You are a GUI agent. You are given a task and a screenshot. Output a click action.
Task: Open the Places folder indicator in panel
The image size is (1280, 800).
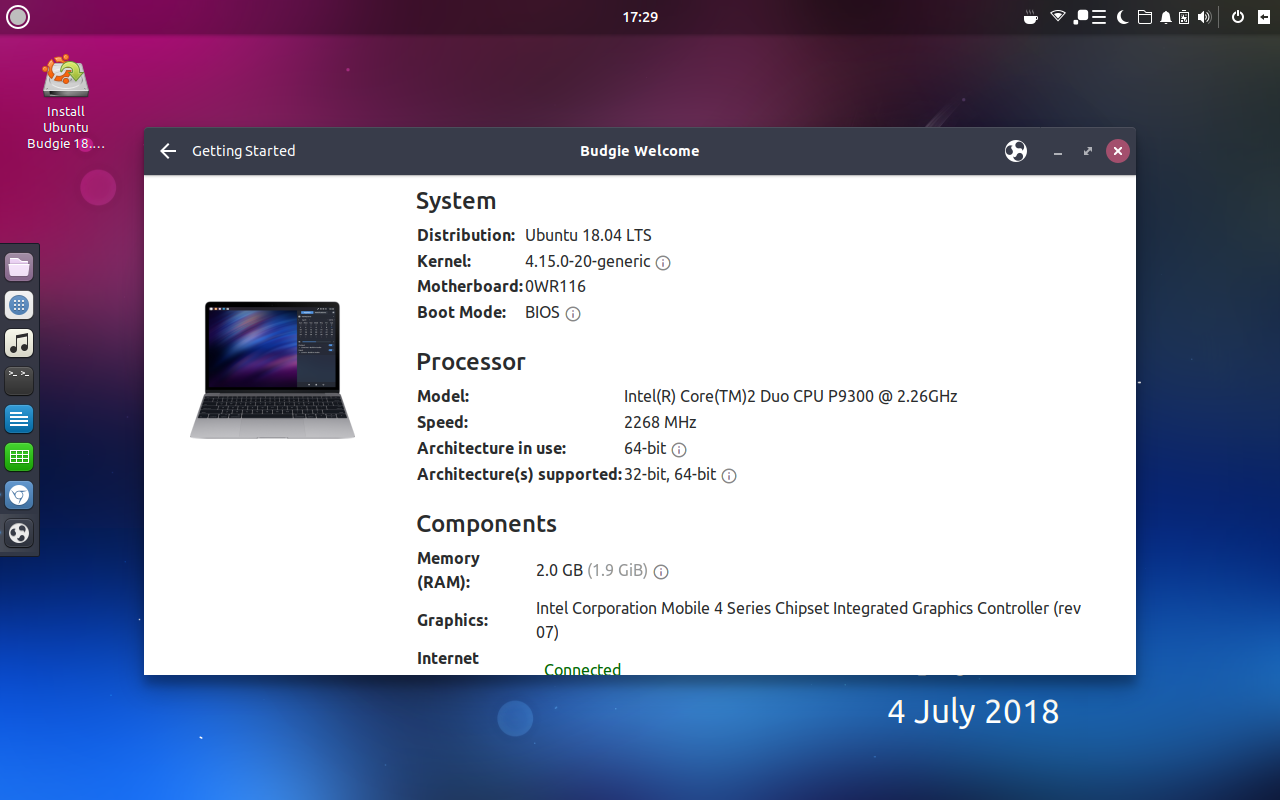click(1144, 17)
